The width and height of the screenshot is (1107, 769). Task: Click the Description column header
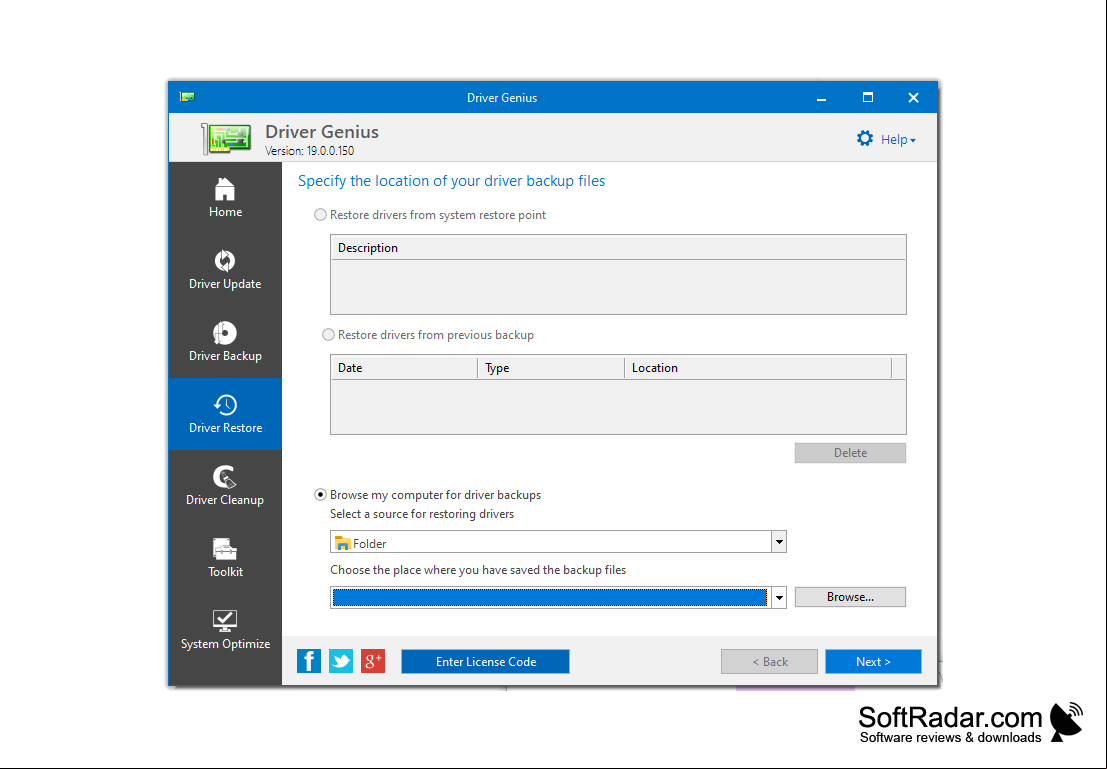coord(618,248)
